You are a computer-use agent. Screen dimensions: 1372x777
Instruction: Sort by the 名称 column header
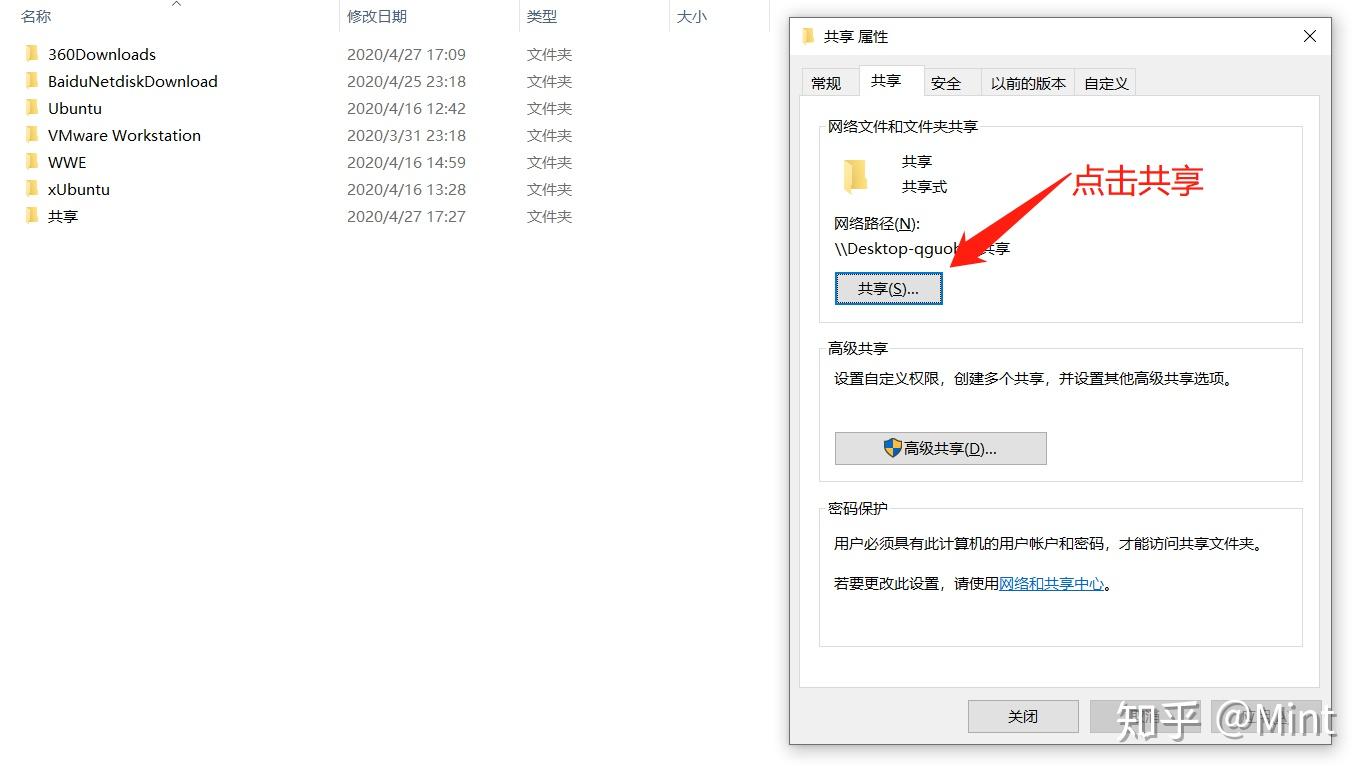click(36, 16)
